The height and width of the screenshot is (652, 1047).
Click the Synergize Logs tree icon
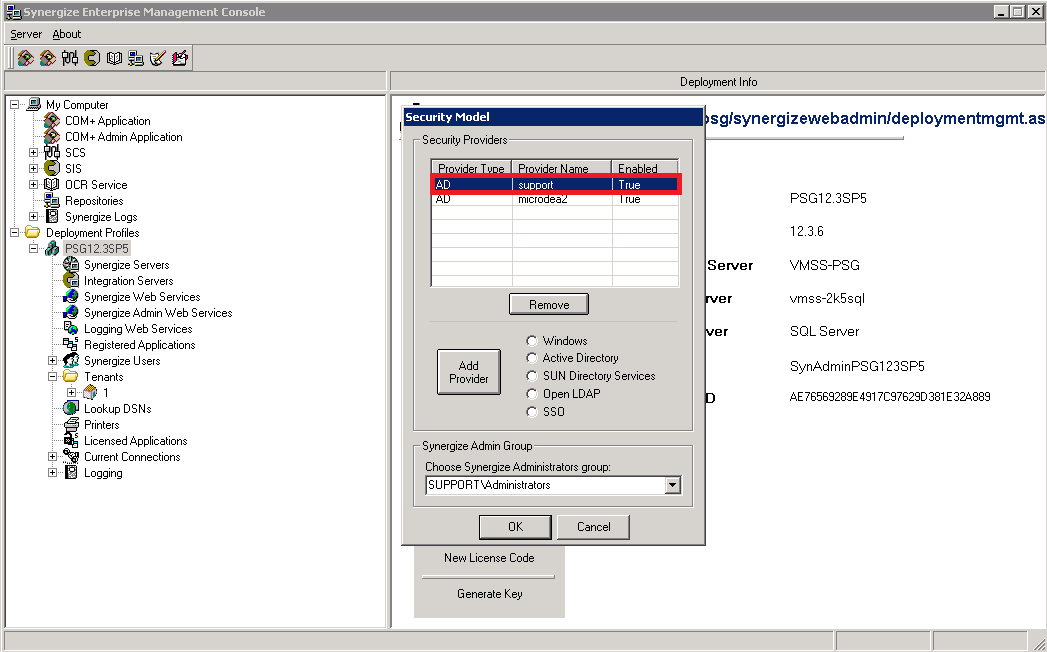pyautogui.click(x=51, y=216)
